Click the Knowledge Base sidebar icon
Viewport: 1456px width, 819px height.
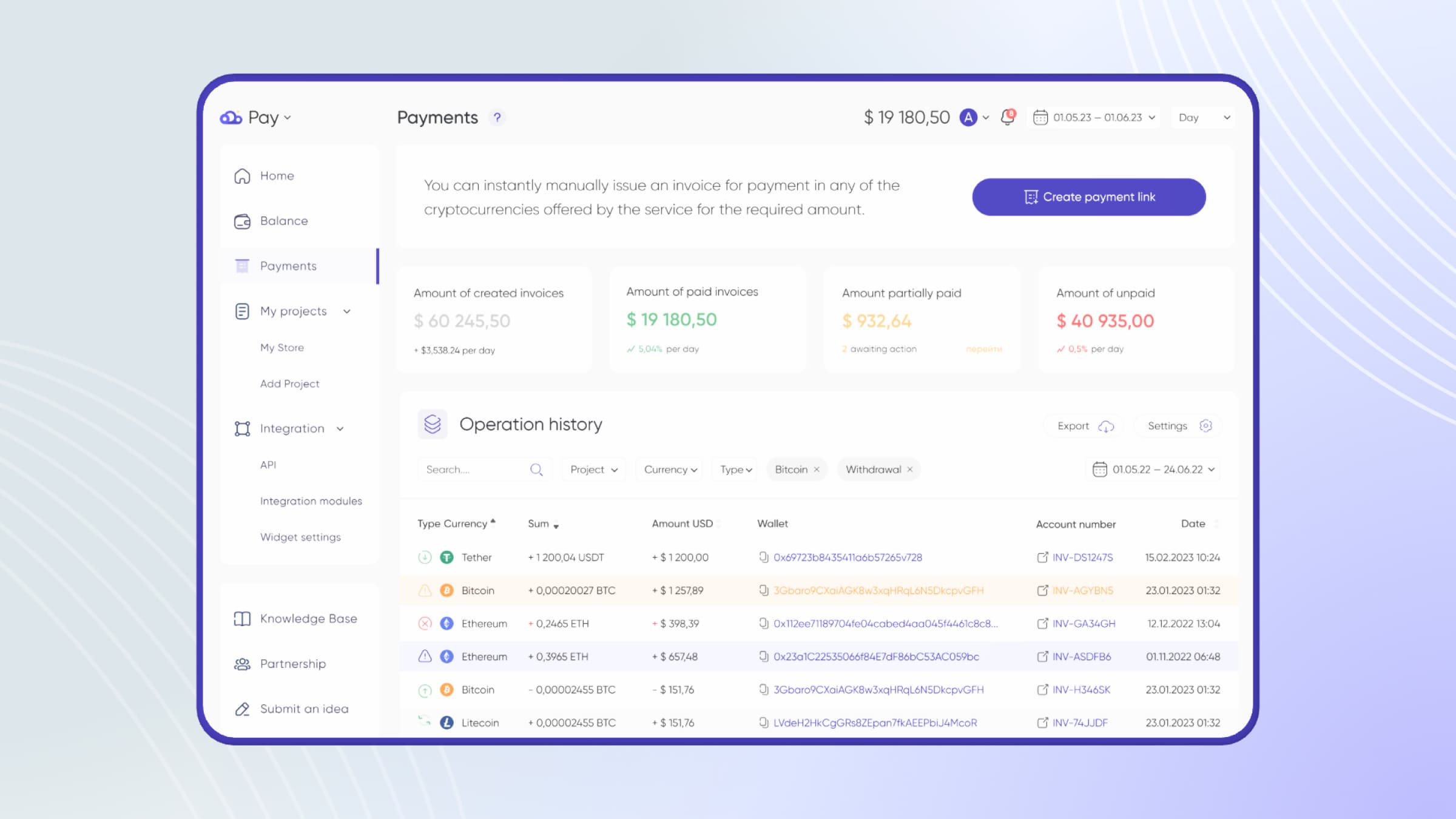242,618
